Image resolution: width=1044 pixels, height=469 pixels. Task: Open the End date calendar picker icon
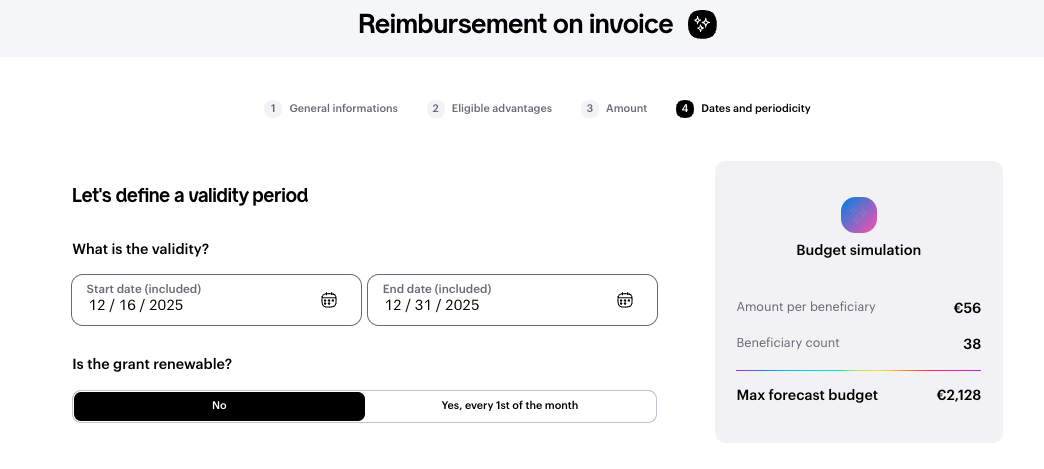coord(625,300)
